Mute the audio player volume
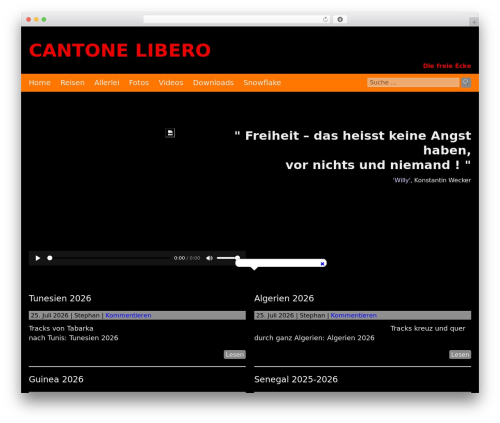This screenshot has width=500, height=423. point(209,258)
